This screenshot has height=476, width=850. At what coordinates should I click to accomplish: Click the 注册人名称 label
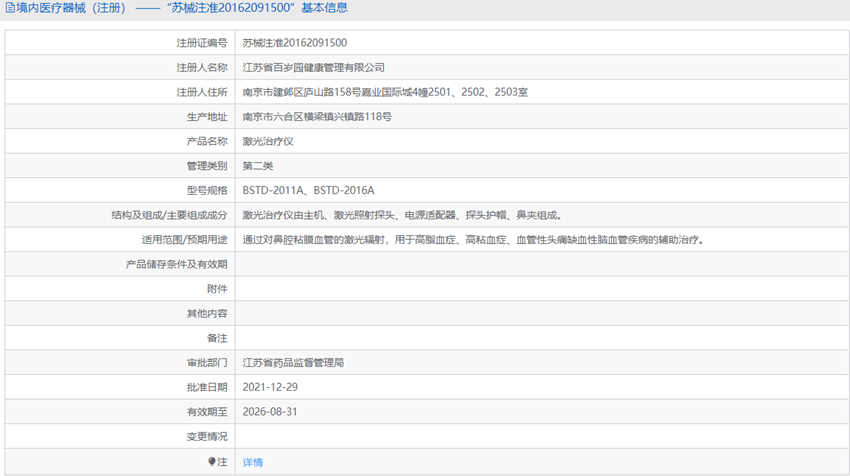[202, 67]
